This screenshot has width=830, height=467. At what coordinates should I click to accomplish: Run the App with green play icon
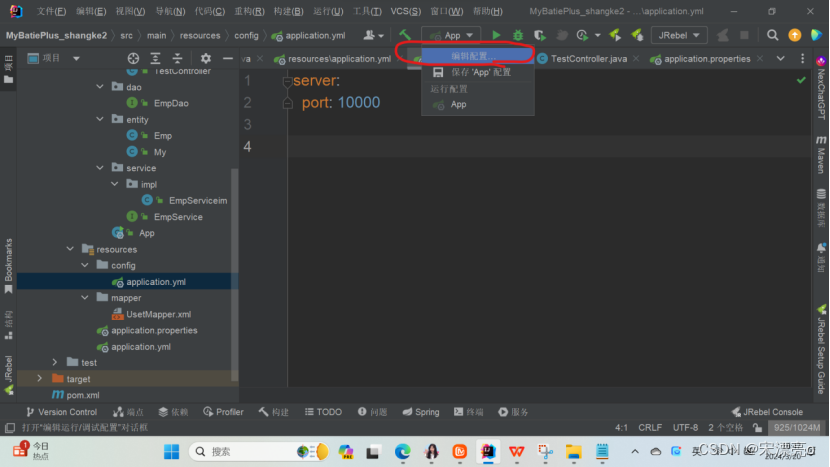pos(496,35)
